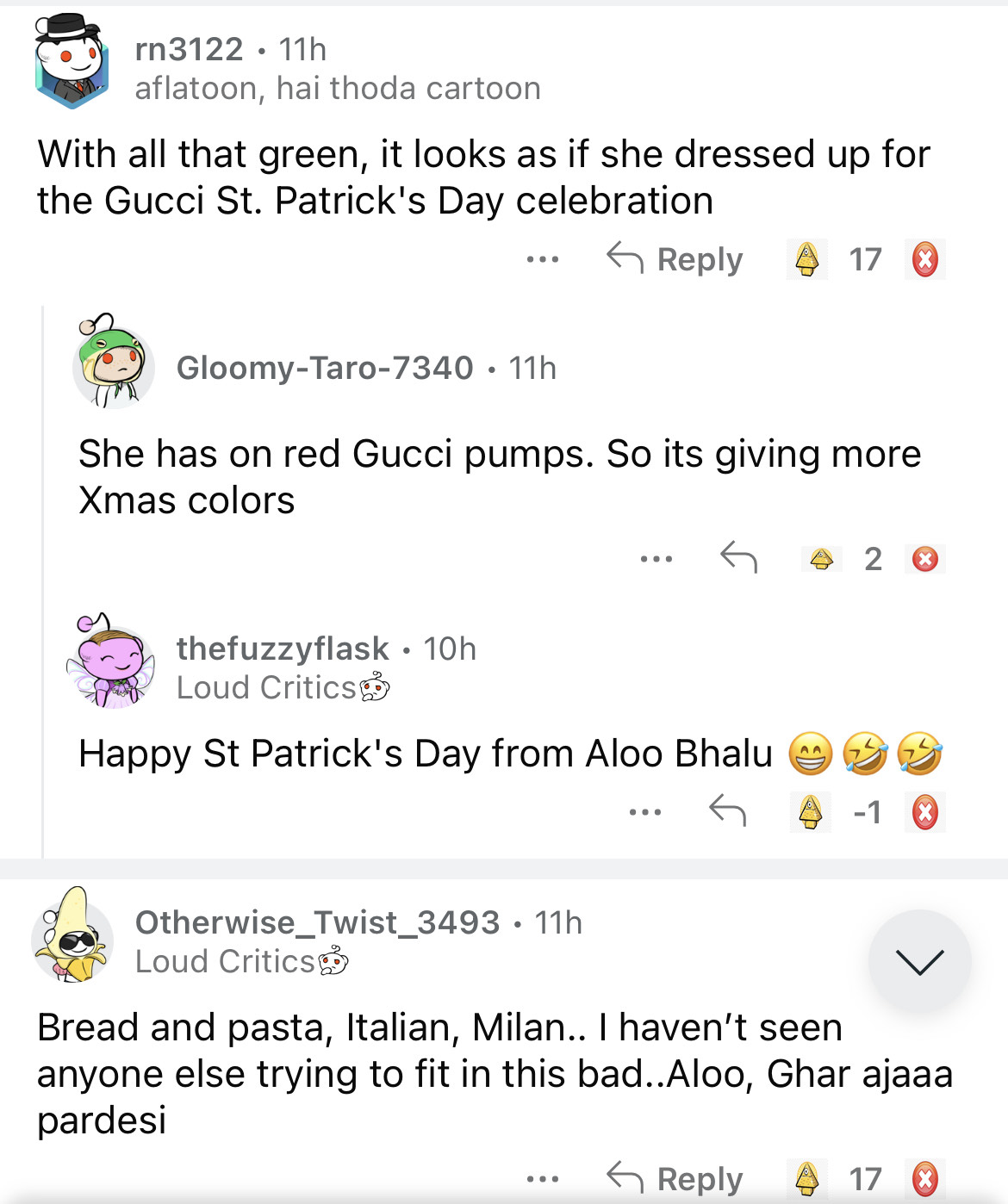This screenshot has width=1008, height=1204.
Task: Open three-dot menu on thefuzzyflask's reply
Action: click(x=645, y=812)
